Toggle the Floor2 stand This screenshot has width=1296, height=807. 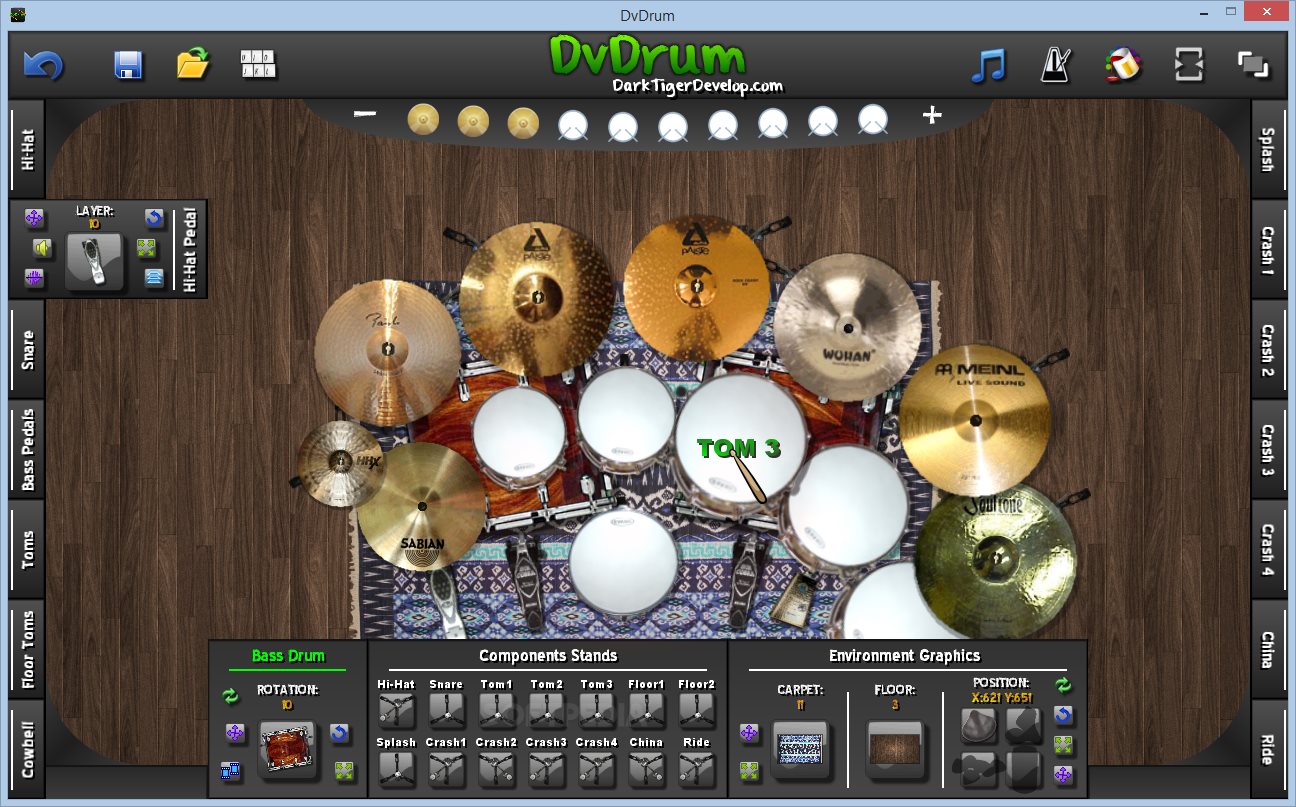pyautogui.click(x=697, y=710)
